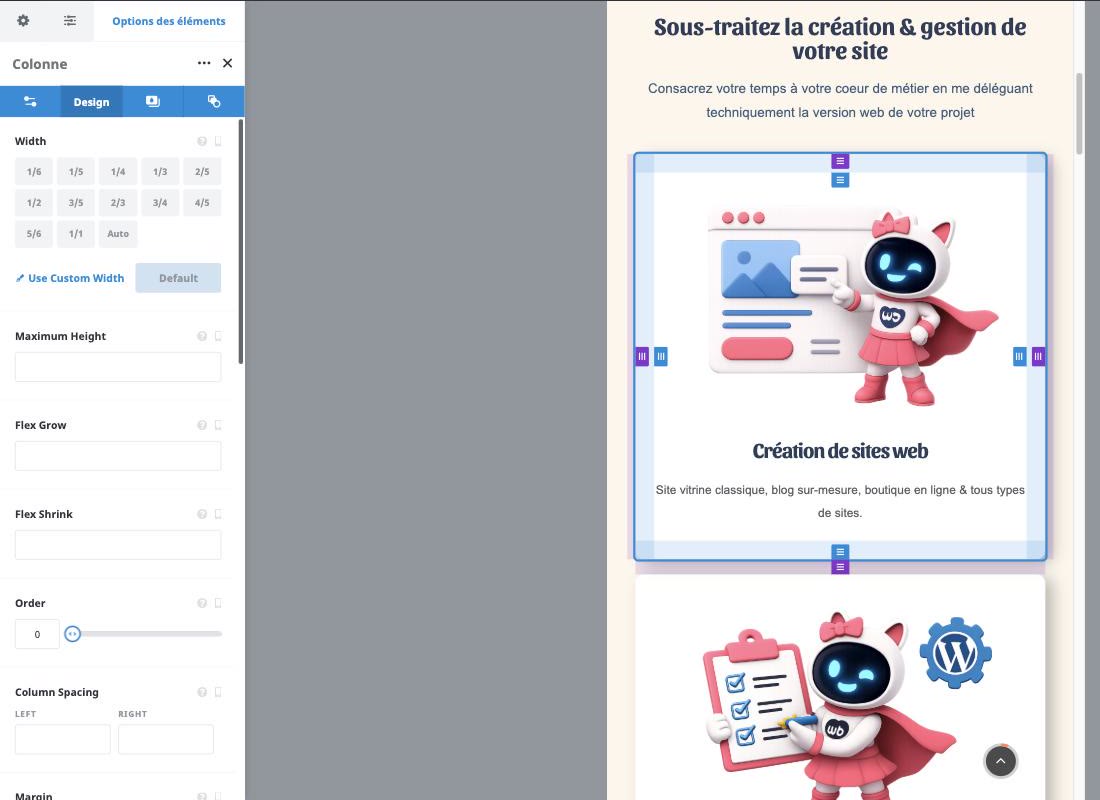Set column width to 4/5
The height and width of the screenshot is (800, 1100).
202,203
